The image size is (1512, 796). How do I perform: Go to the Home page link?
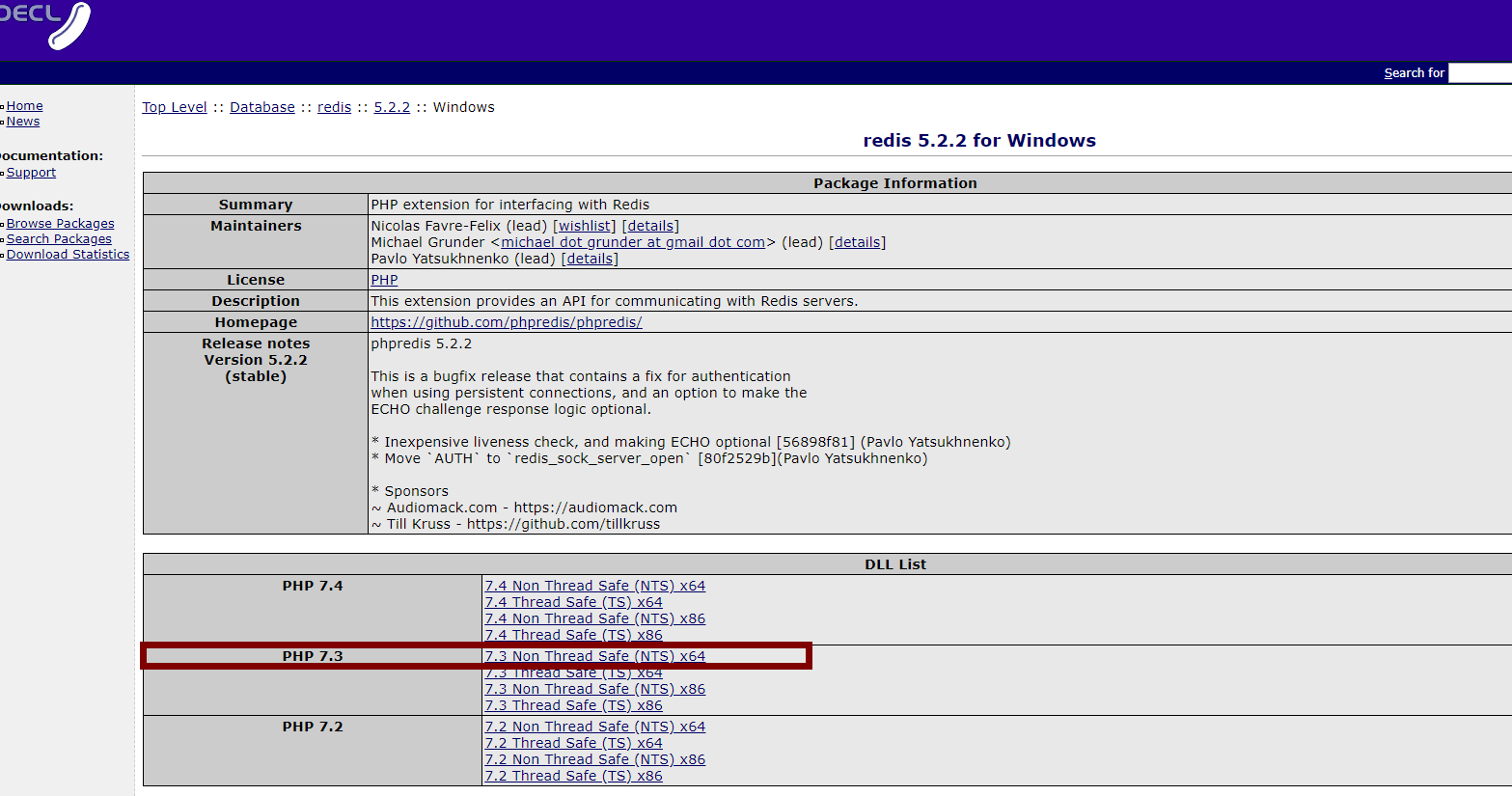pyautogui.click(x=25, y=106)
